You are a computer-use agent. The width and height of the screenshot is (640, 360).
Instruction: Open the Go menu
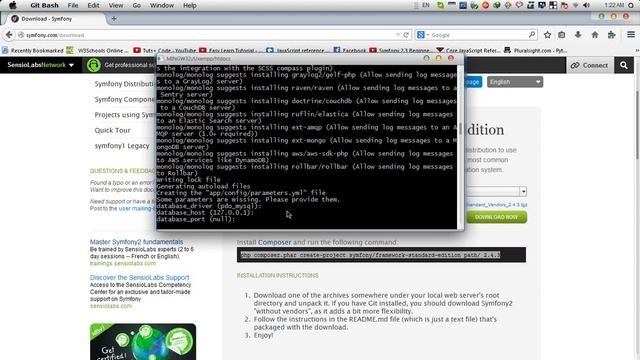[x=136, y=5]
